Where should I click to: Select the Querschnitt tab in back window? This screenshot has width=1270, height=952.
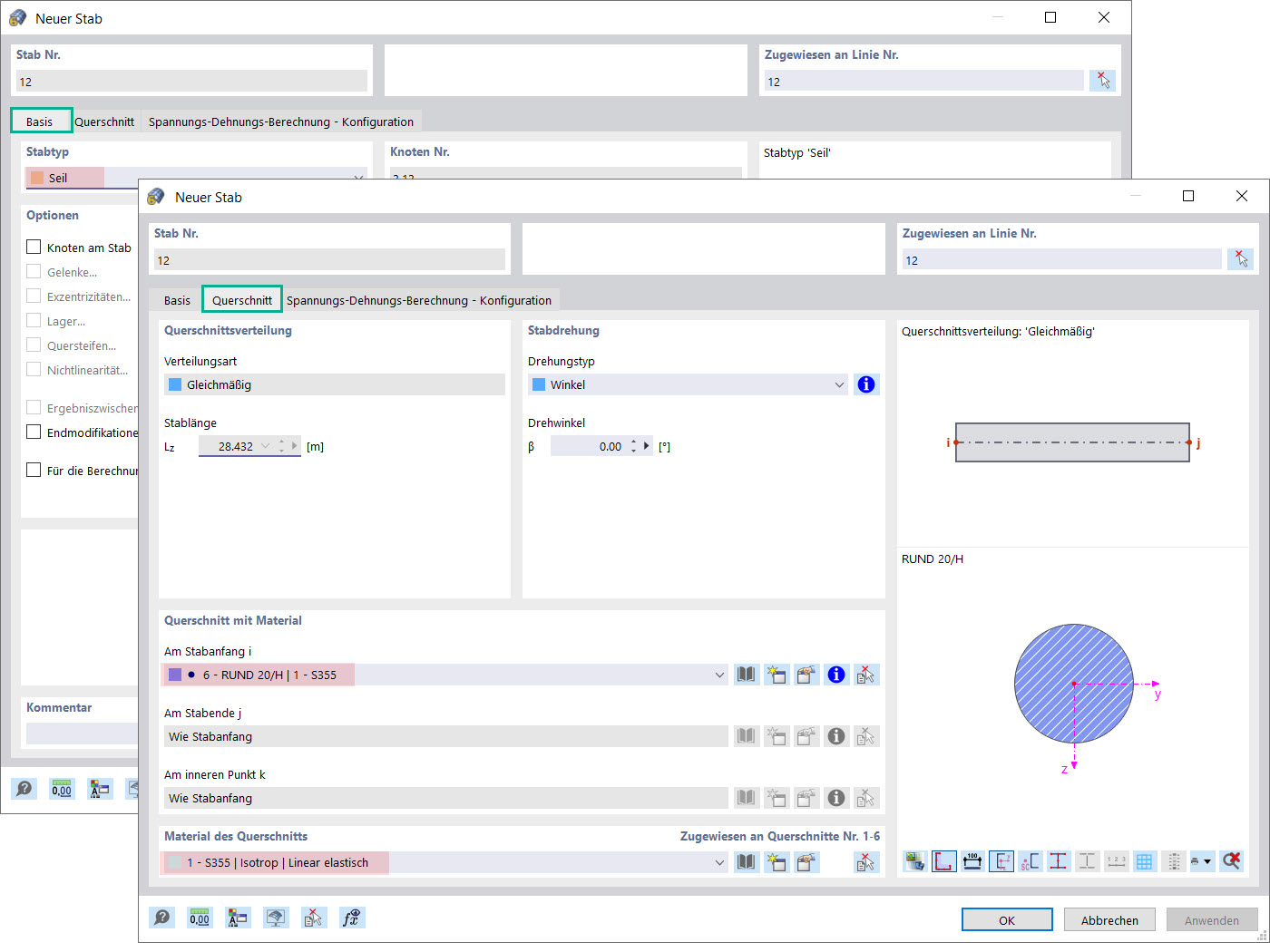[104, 121]
